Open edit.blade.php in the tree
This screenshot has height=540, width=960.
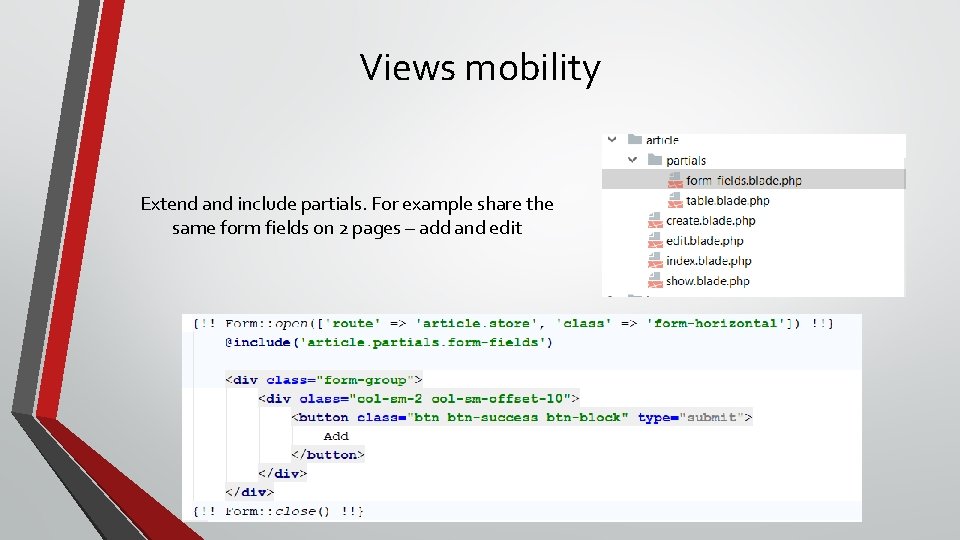click(x=705, y=241)
